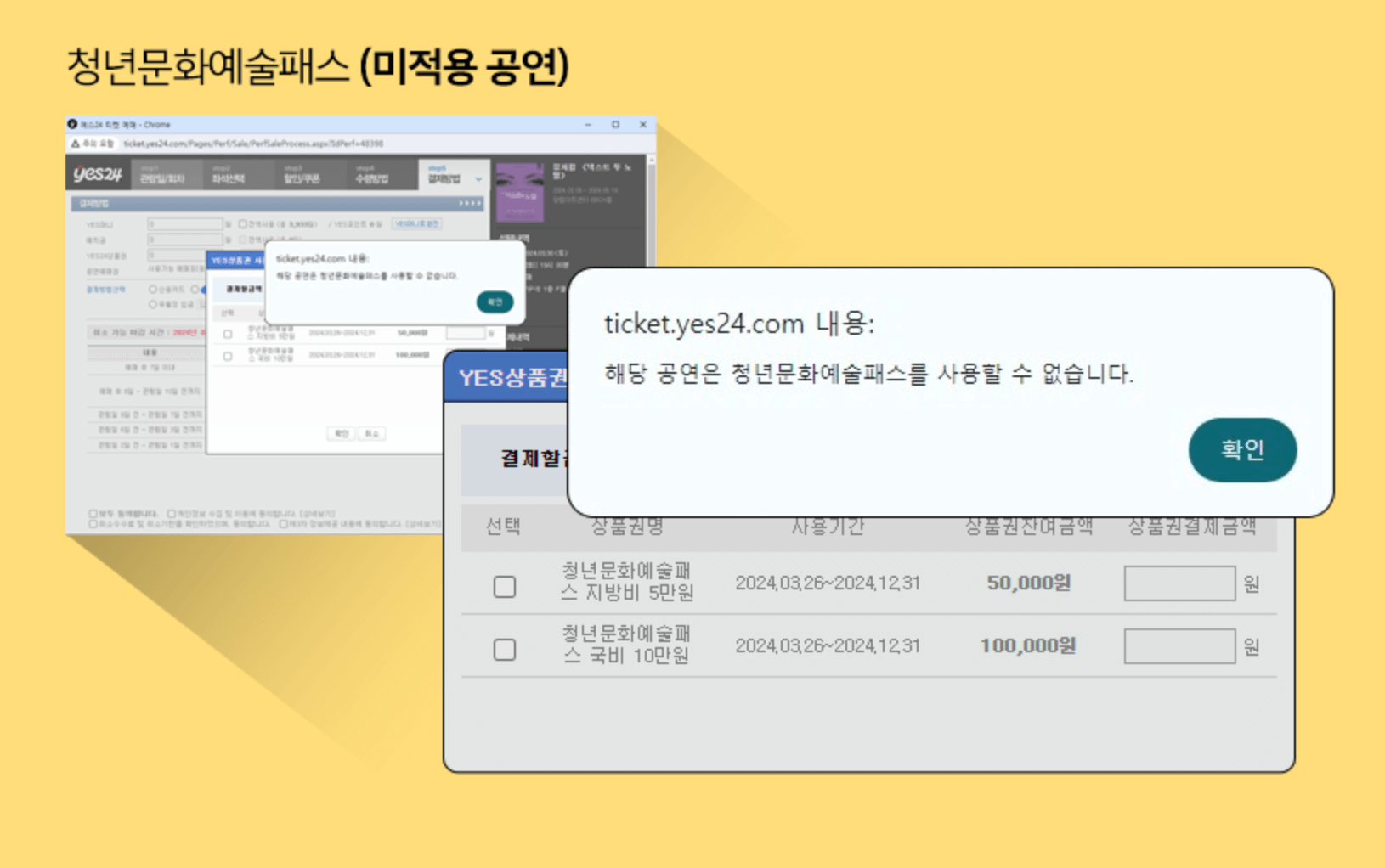The image size is (1385, 868).
Task: Click the performance poster thumbnail
Action: [x=520, y=192]
